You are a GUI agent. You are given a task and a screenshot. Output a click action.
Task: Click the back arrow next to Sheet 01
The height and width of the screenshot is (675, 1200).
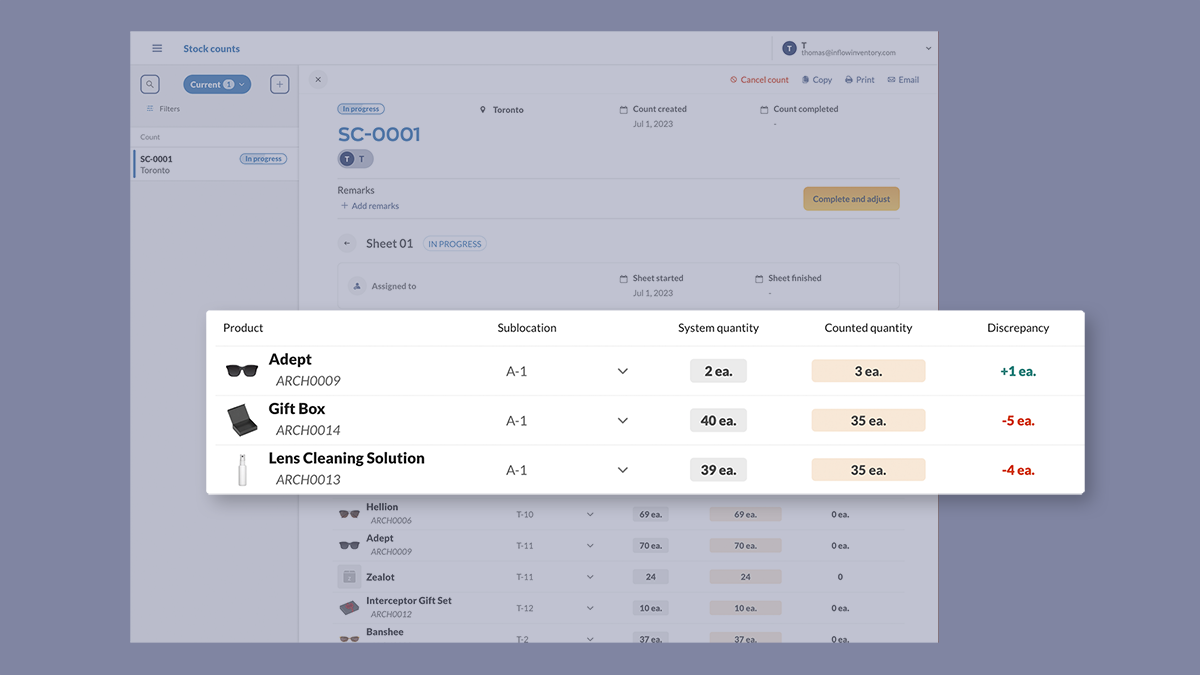pos(347,243)
